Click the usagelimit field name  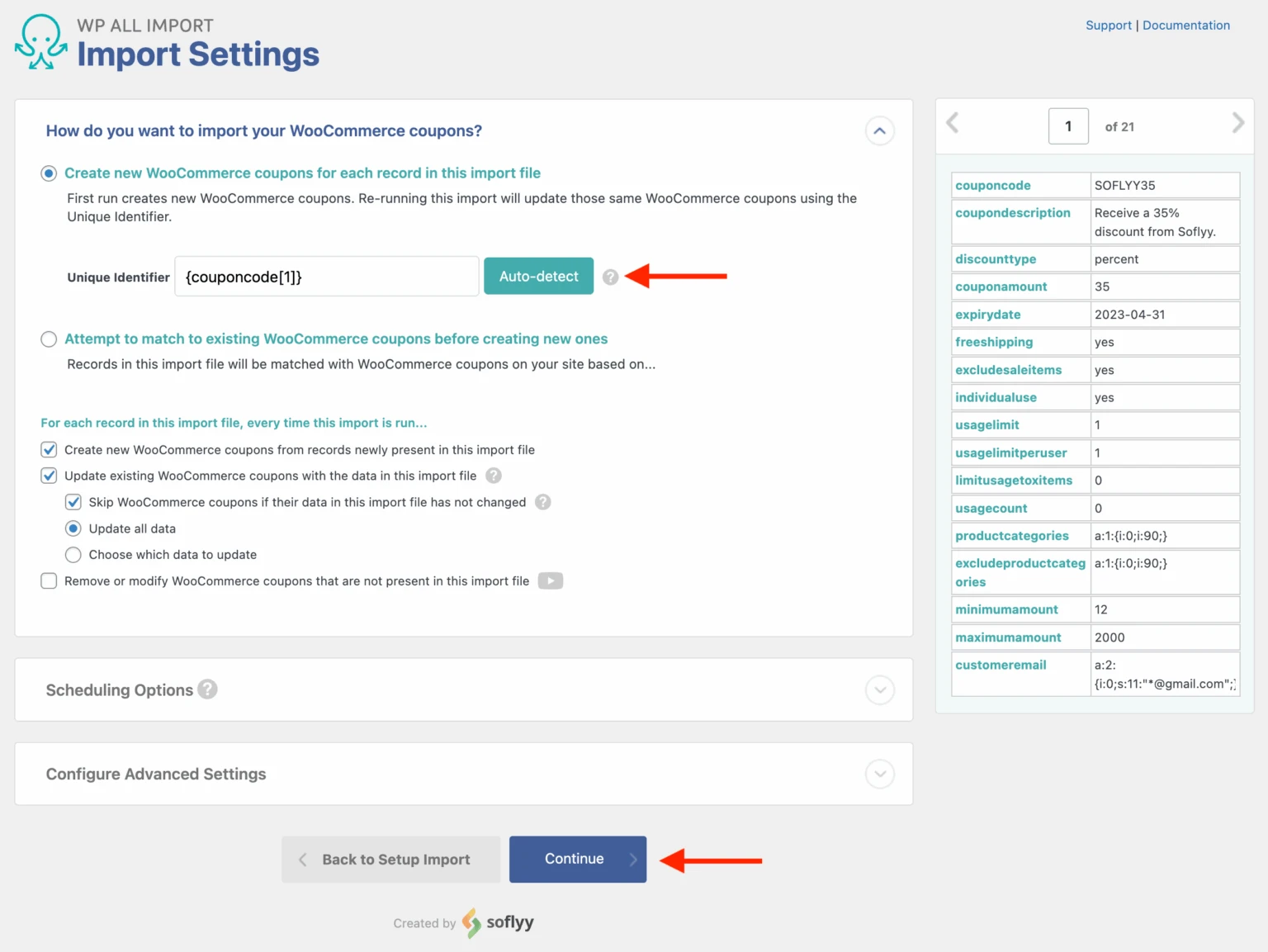click(987, 425)
